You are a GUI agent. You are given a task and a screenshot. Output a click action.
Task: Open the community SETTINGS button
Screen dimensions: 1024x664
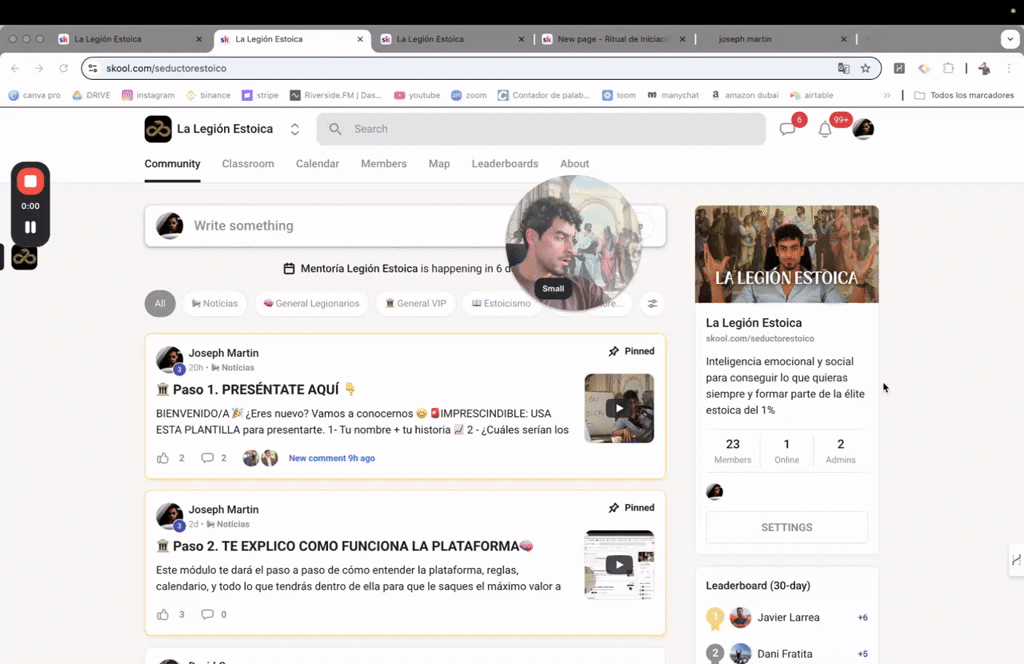[786, 527]
